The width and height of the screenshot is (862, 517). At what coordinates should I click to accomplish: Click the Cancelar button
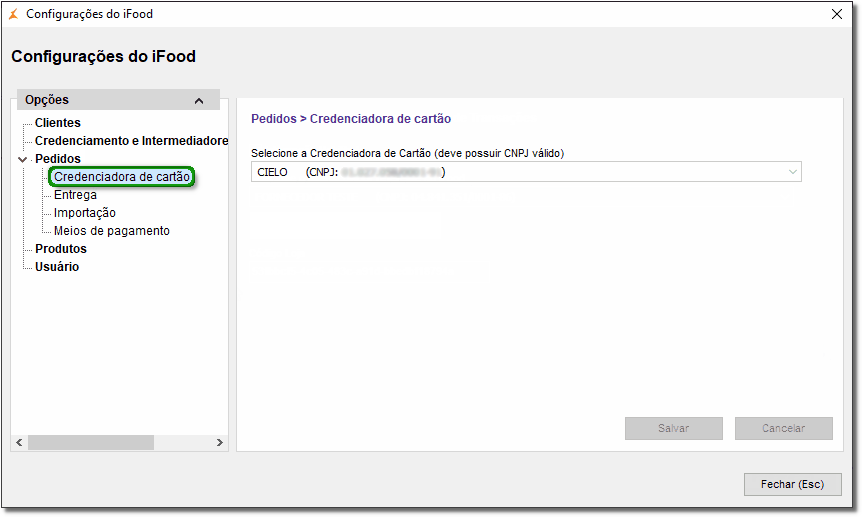coord(783,428)
